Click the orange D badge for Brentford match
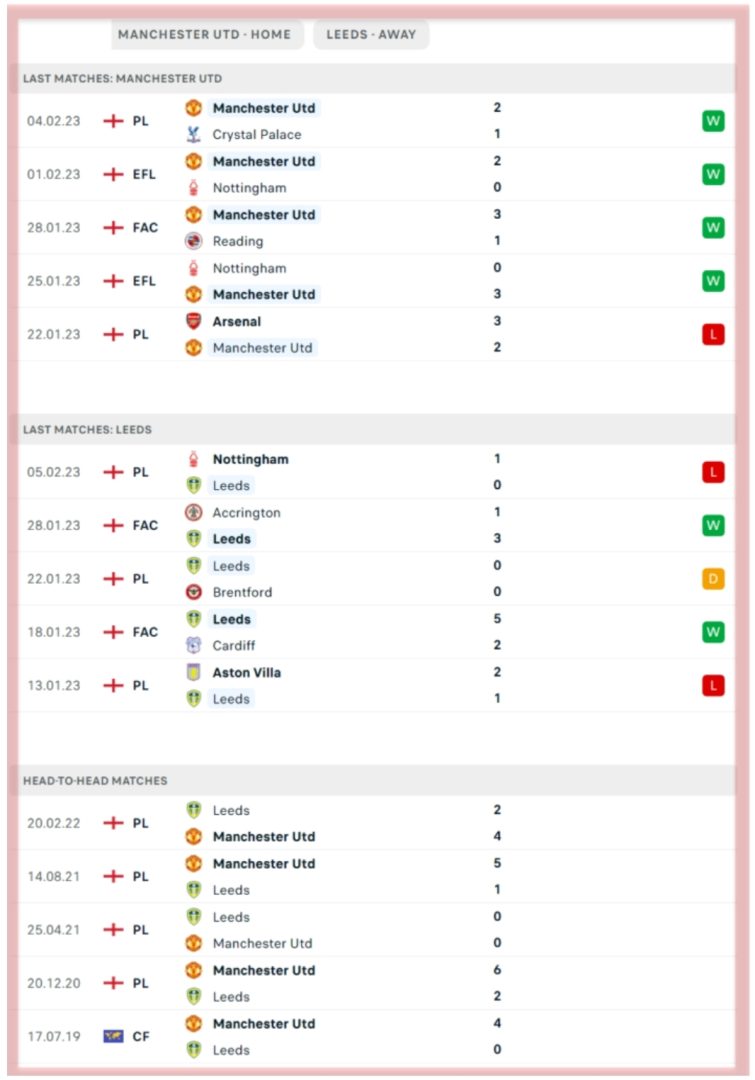Viewport: 755px width, 1080px height. [x=712, y=579]
